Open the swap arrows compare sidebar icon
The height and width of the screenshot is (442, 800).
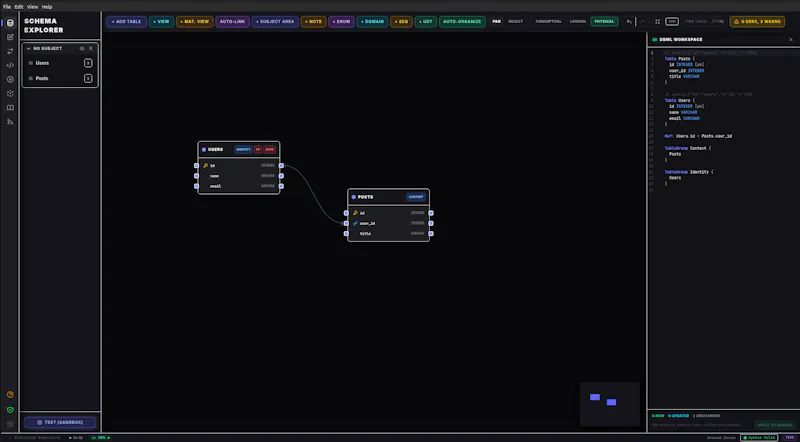pos(10,51)
